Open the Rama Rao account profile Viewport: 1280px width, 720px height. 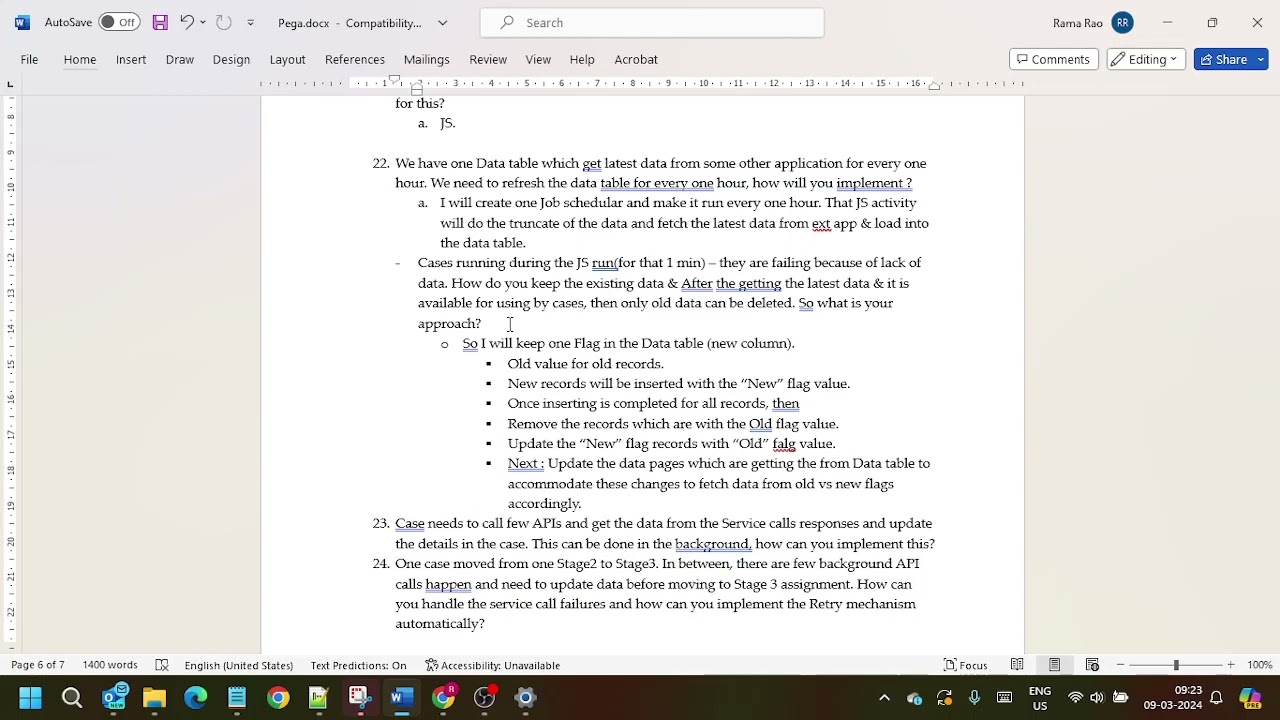1092,22
